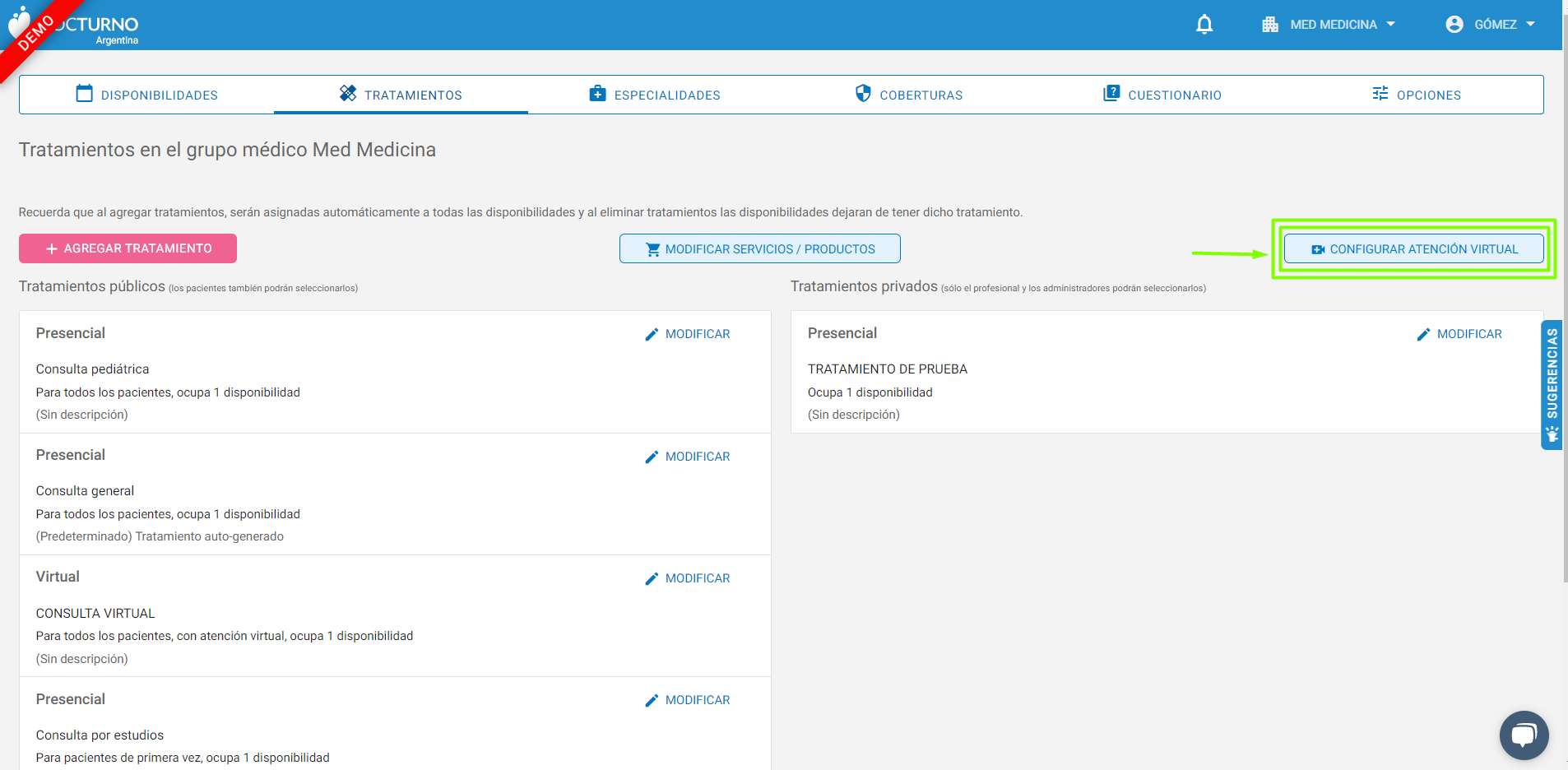Select the 'TRATAMIENTO DE PRUEBA' name
This screenshot has width=1568, height=770.
(888, 369)
